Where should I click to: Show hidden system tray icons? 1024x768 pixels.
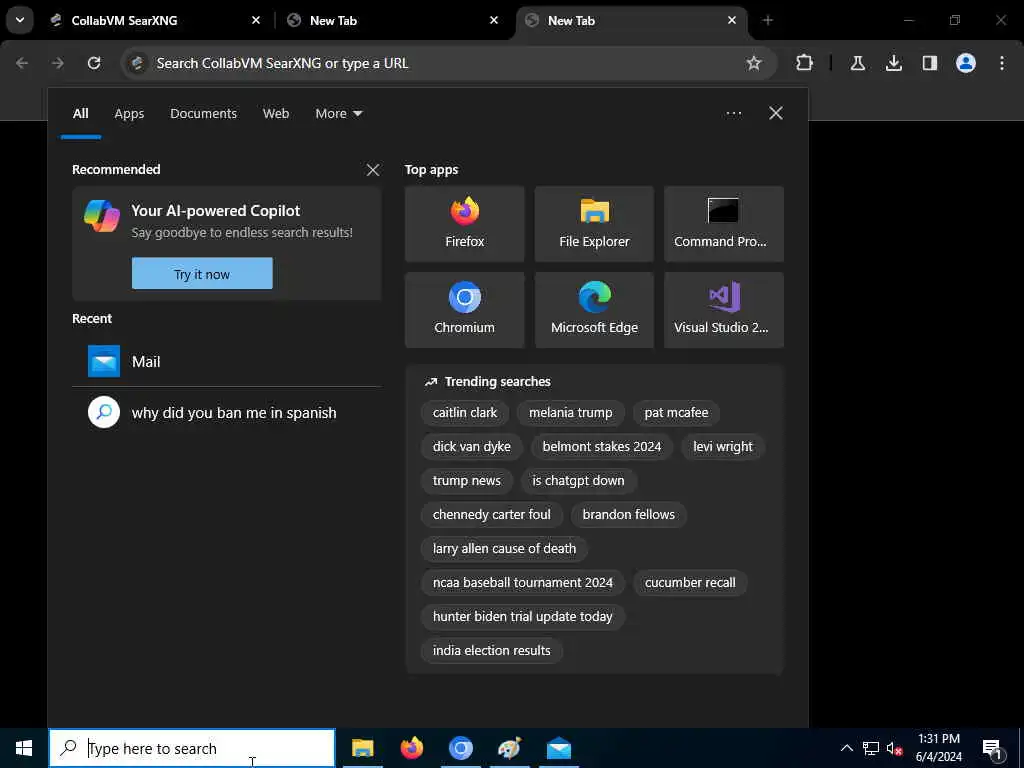click(846, 748)
